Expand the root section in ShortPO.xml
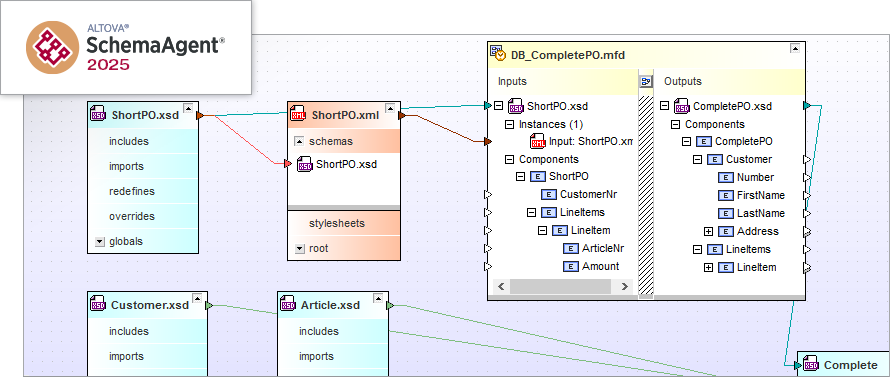 299,249
